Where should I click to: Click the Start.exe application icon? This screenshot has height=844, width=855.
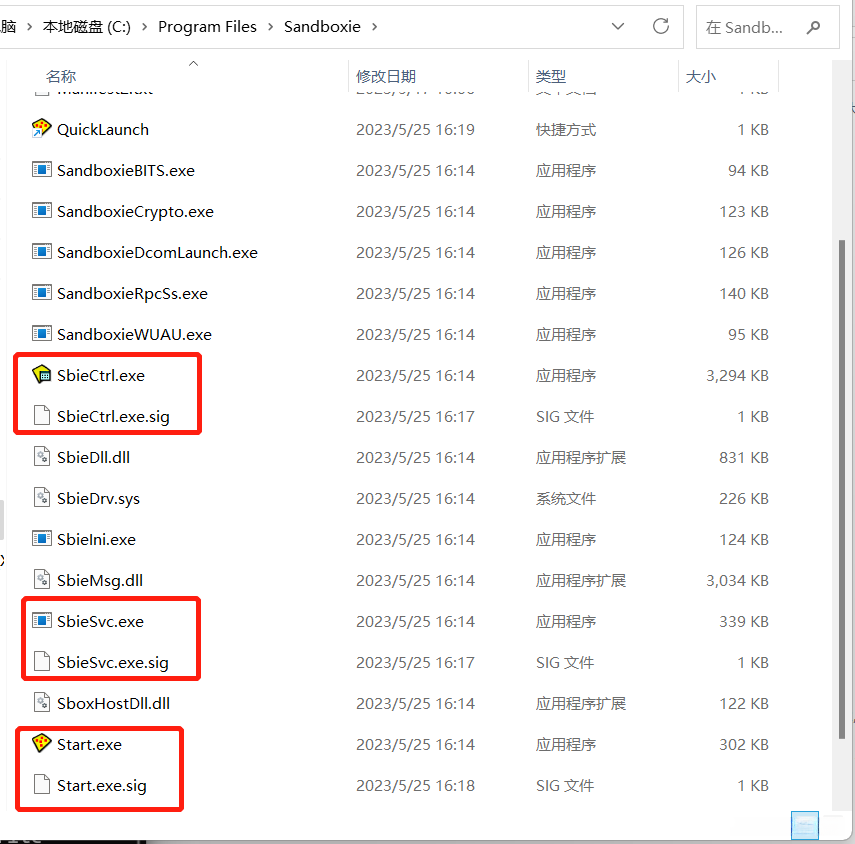pos(41,744)
